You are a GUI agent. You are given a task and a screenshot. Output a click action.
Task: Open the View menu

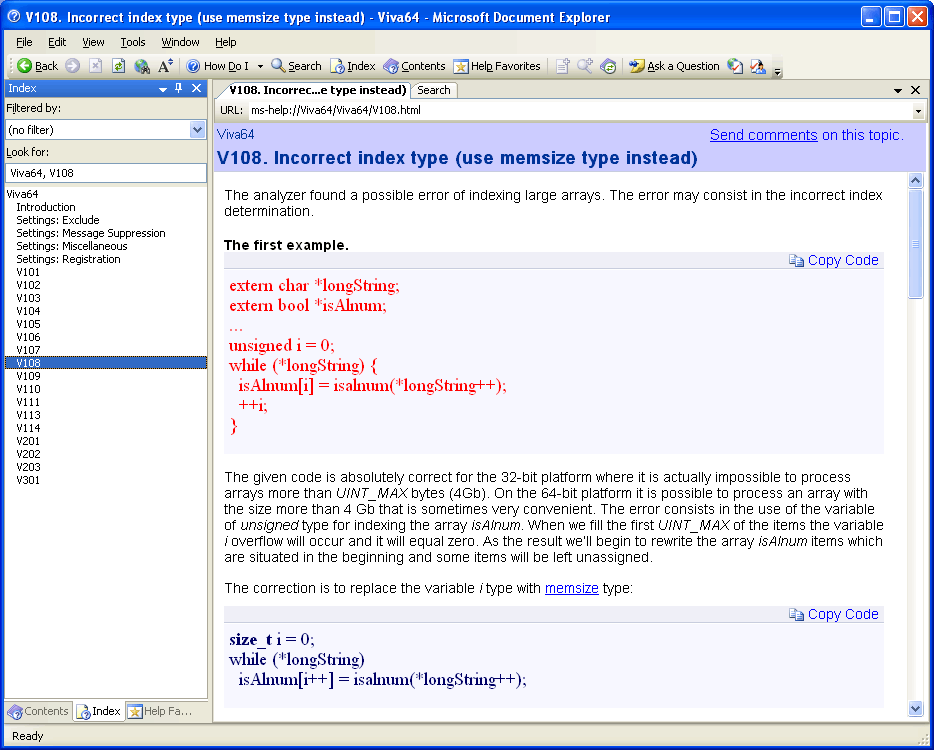[93, 42]
